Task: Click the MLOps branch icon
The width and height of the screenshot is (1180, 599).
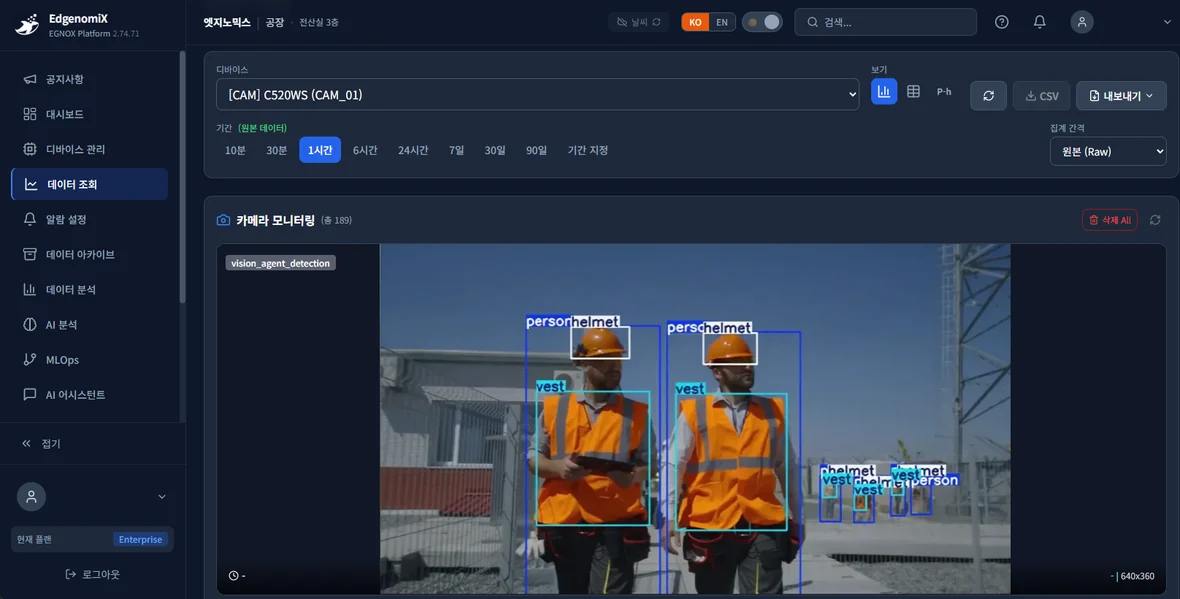Action: click(x=29, y=360)
